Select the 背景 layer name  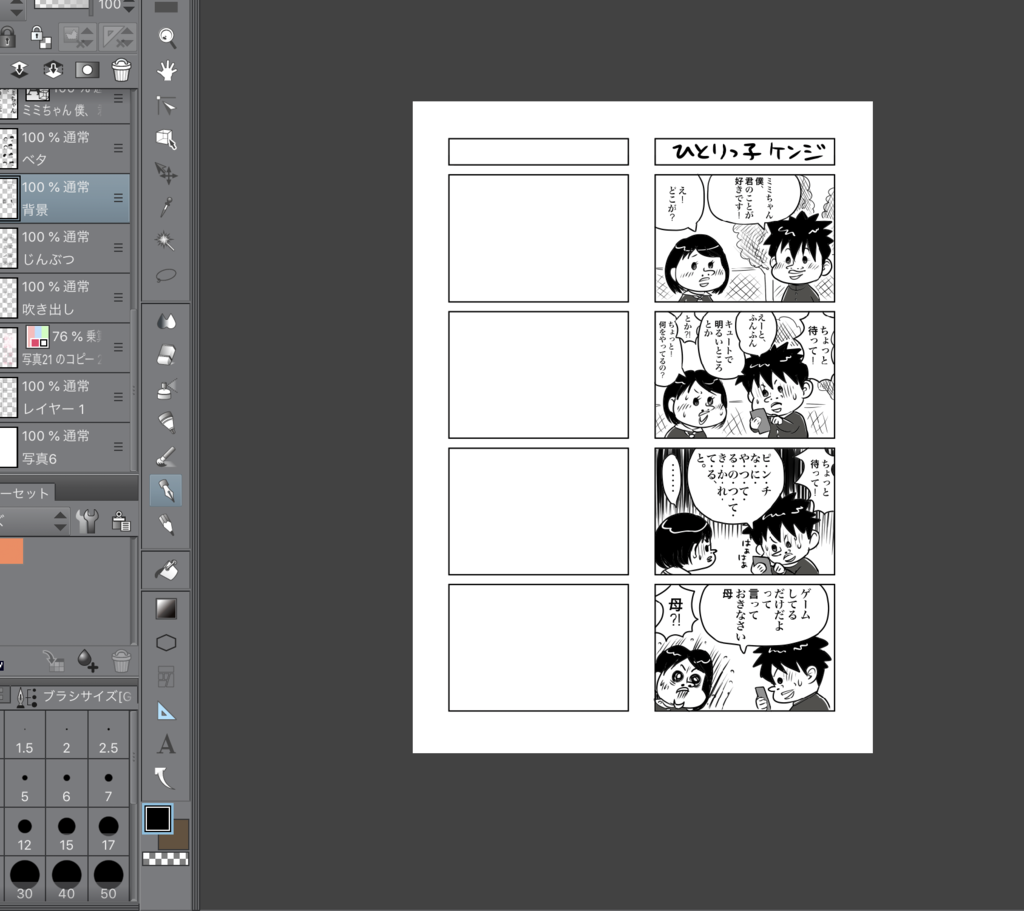[x=35, y=210]
